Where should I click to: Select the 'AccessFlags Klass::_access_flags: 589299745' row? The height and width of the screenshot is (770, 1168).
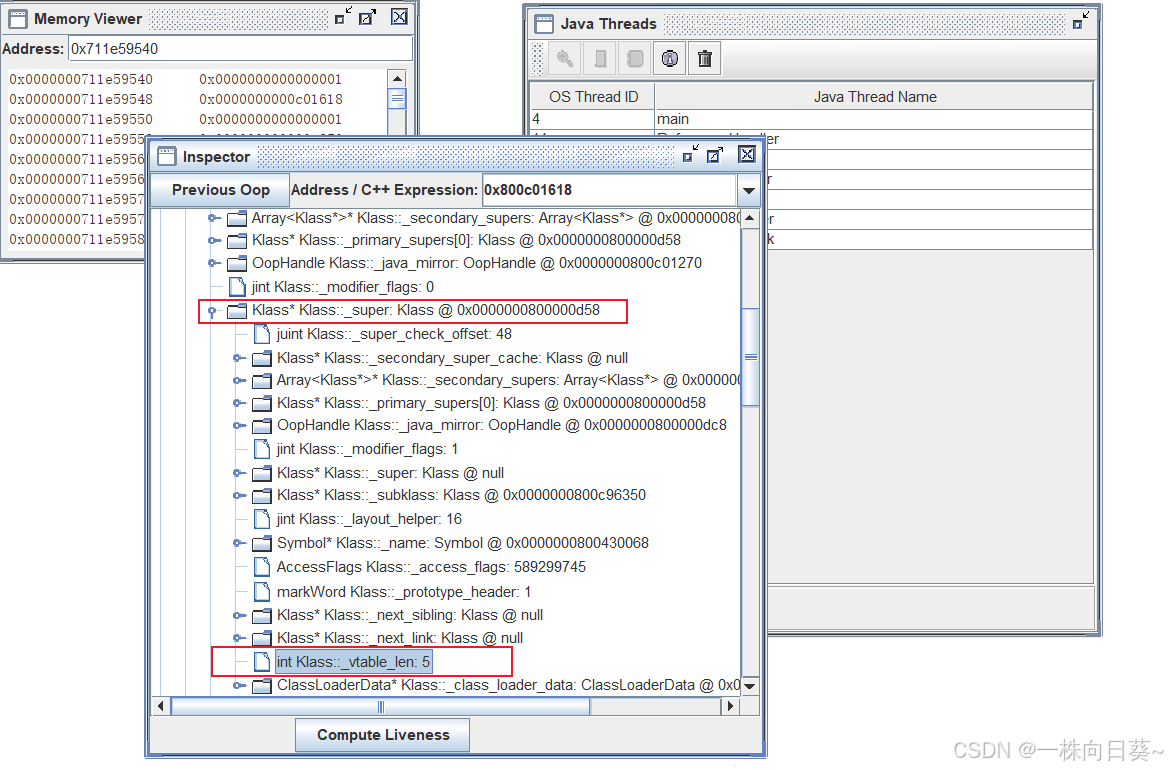(431, 567)
